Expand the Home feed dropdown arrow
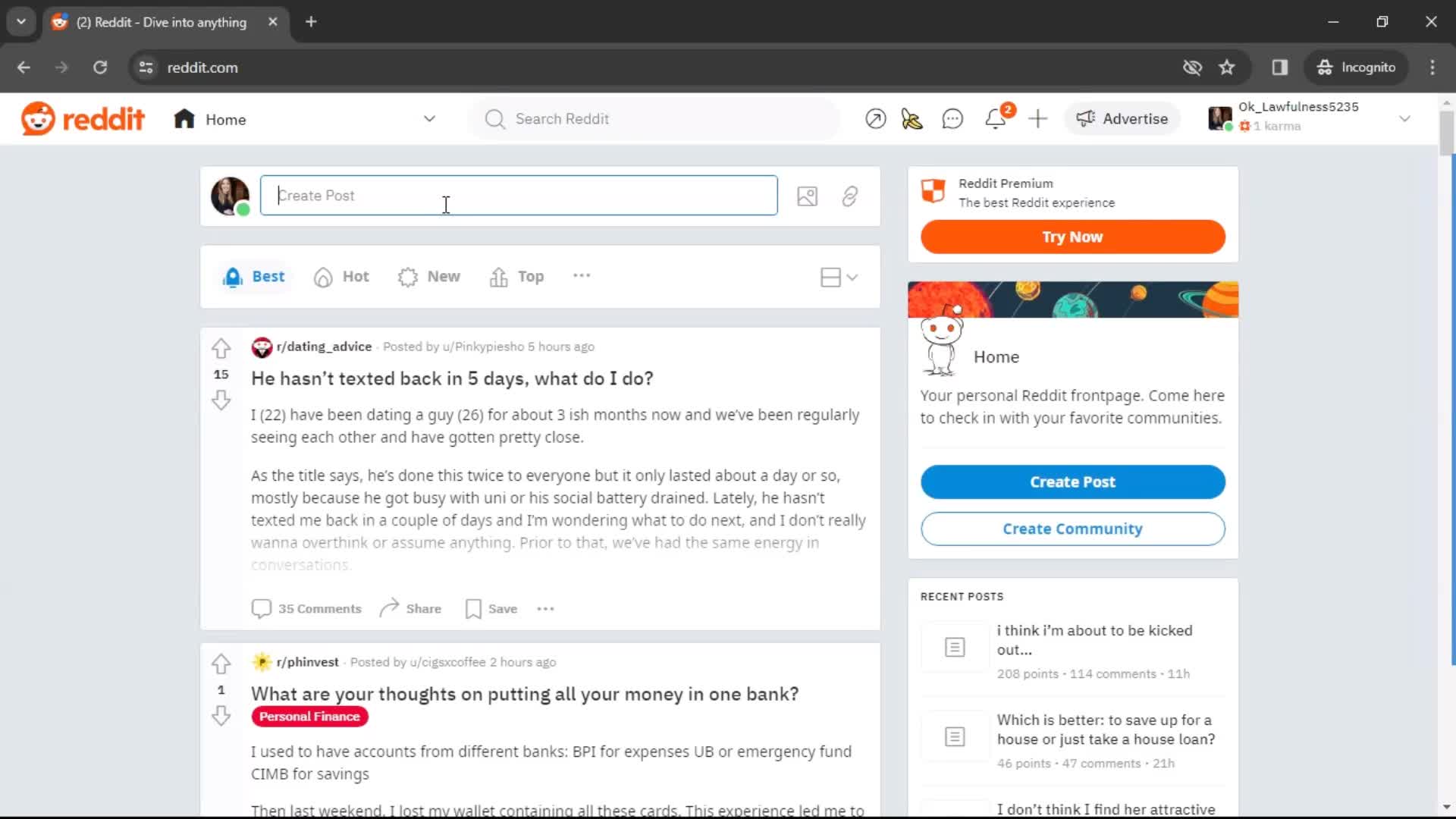 (x=430, y=119)
